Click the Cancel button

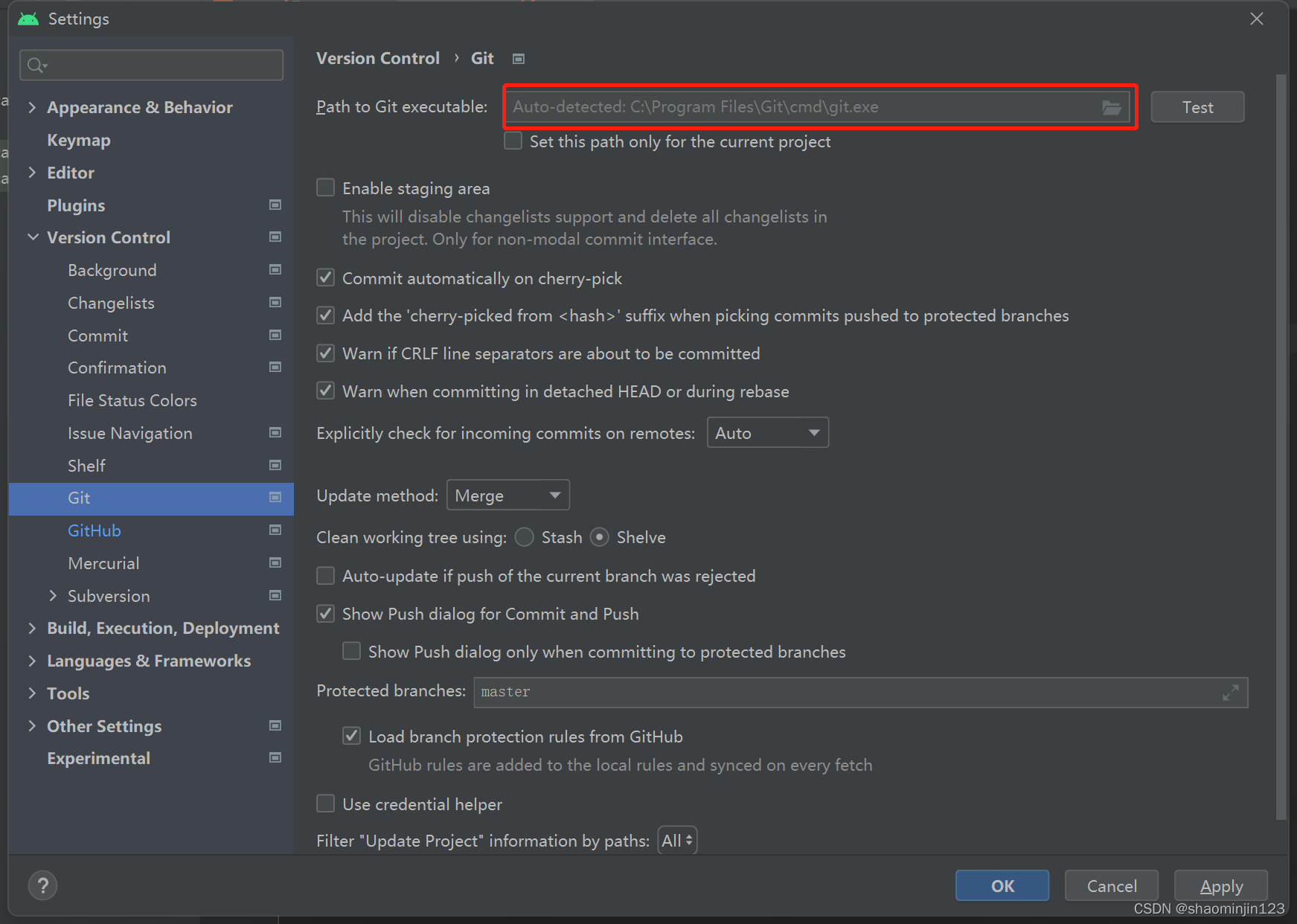click(1112, 885)
